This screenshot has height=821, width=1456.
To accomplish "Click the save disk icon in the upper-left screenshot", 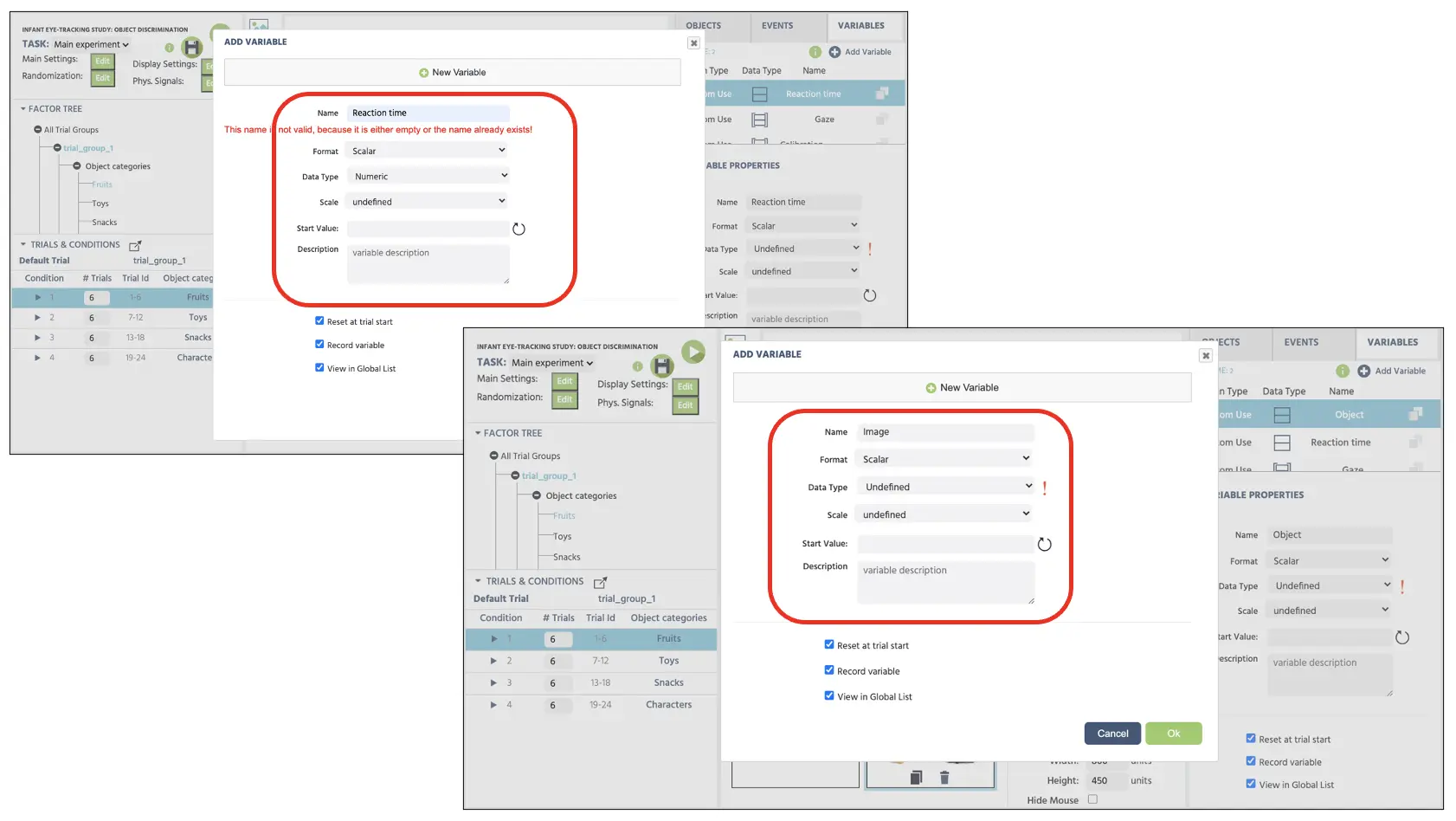I will point(192,48).
